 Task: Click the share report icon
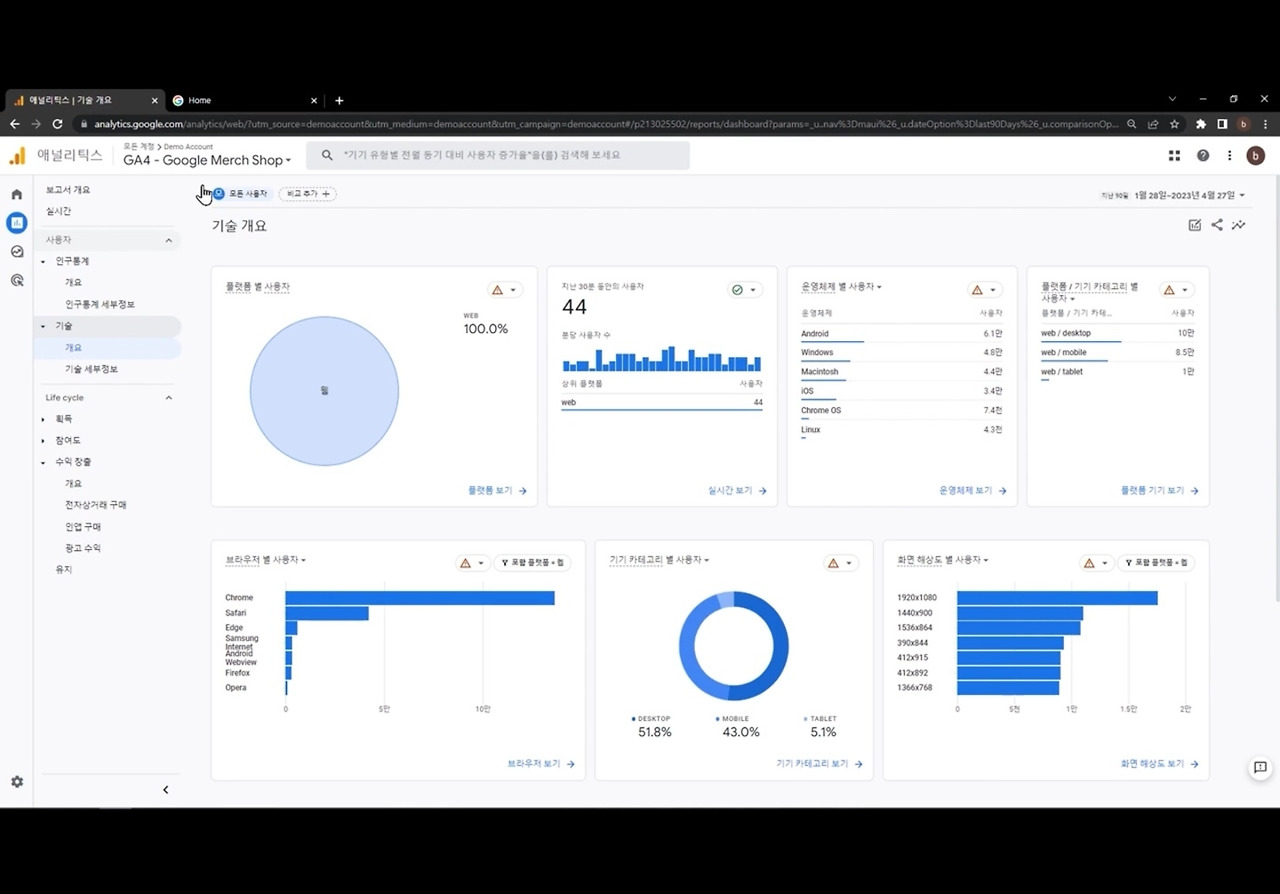pos(1217,225)
